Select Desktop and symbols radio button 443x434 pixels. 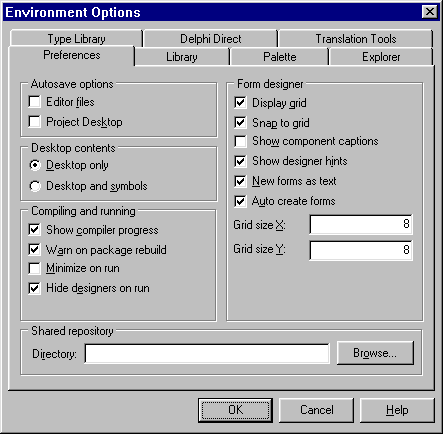35,186
